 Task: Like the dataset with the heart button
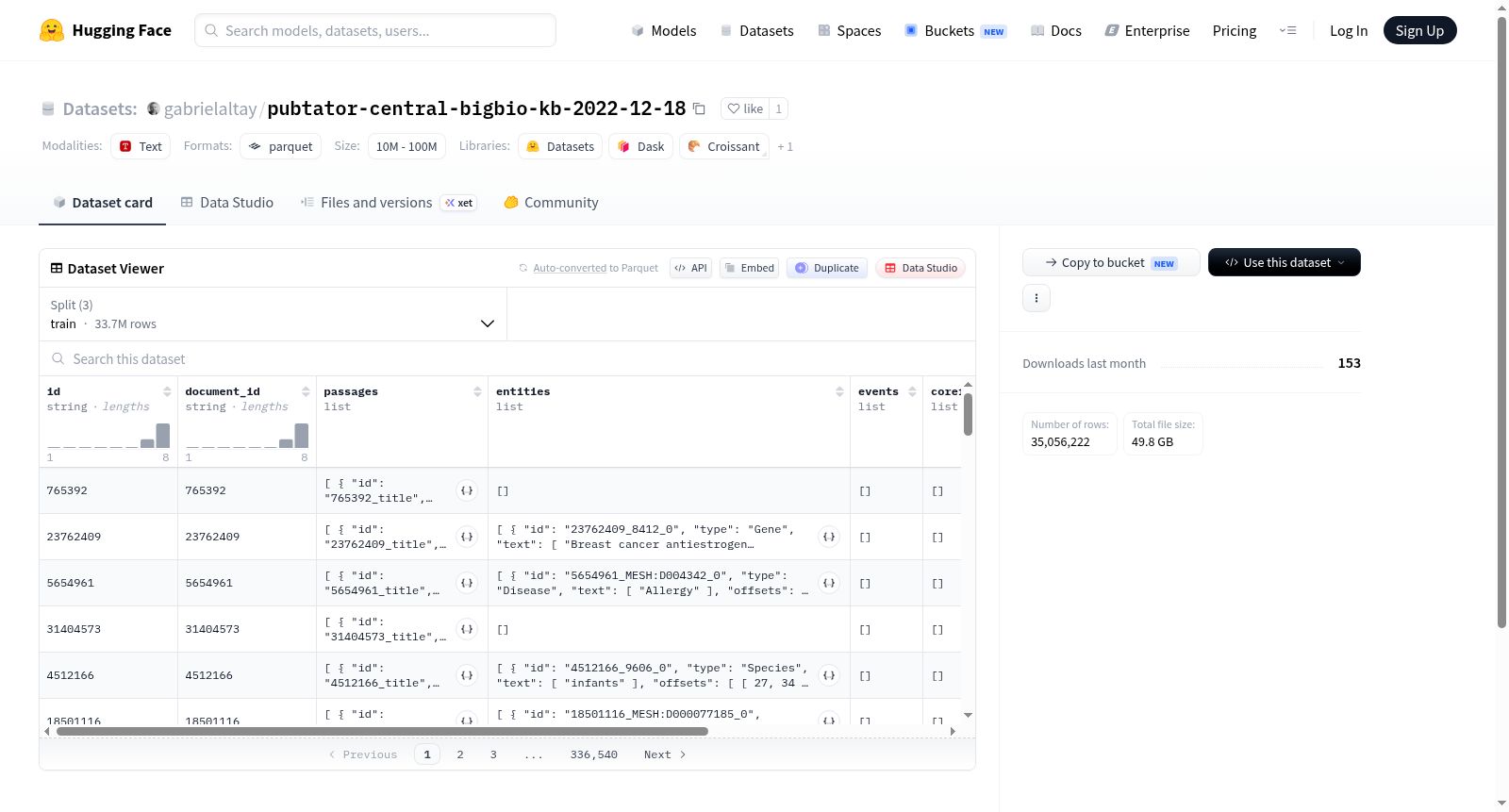click(x=745, y=108)
